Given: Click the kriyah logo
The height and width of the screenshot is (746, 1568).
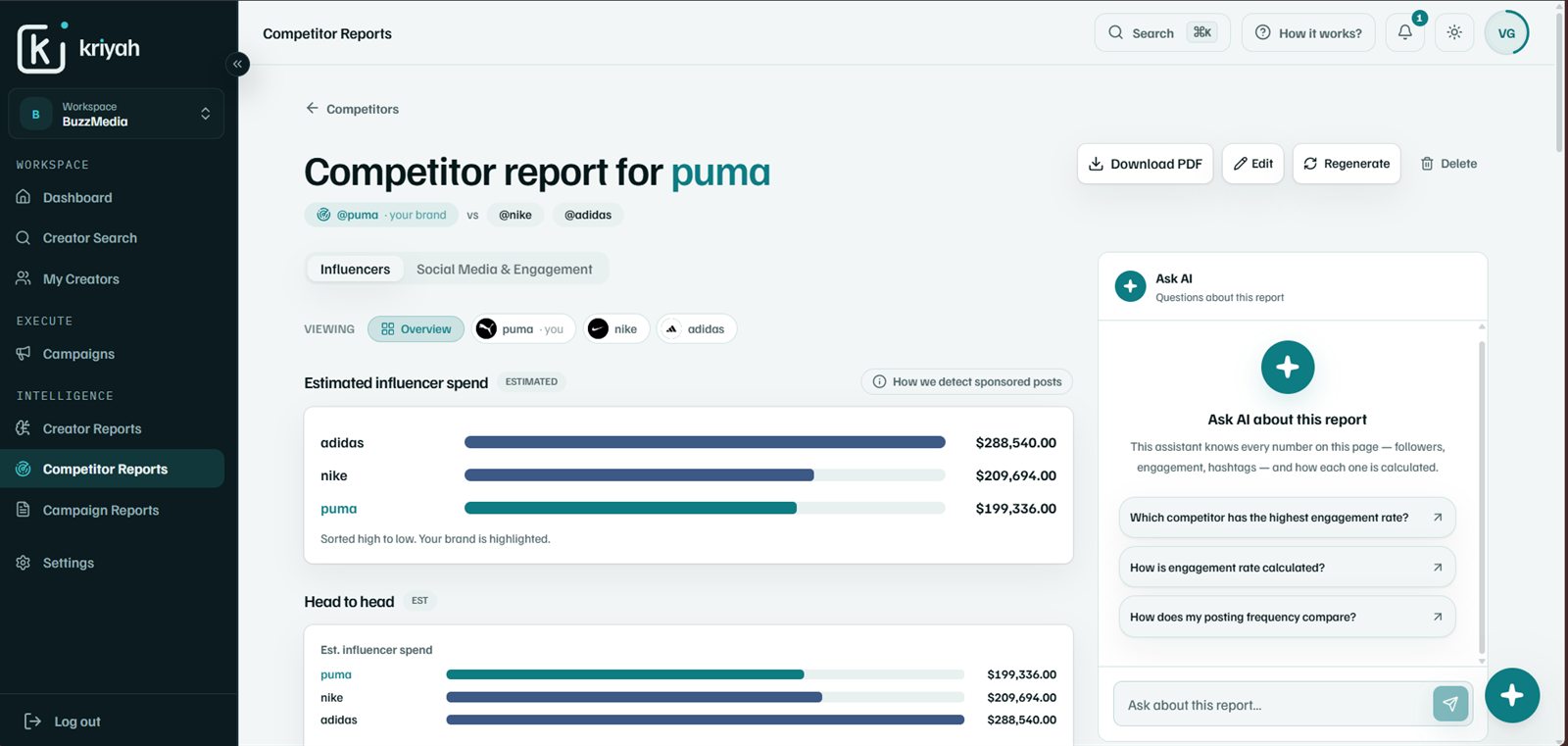Looking at the screenshot, I should pos(78,47).
